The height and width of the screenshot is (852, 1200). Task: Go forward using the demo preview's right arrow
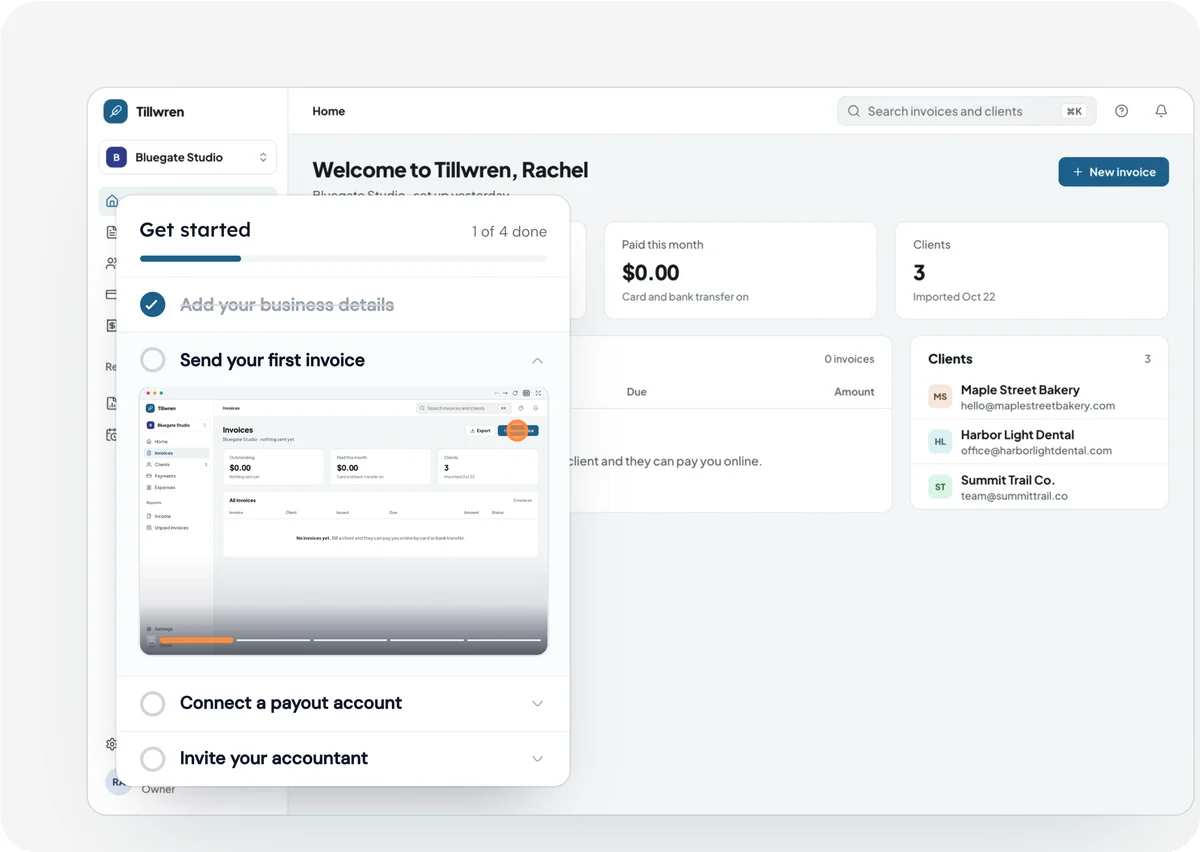(x=505, y=393)
